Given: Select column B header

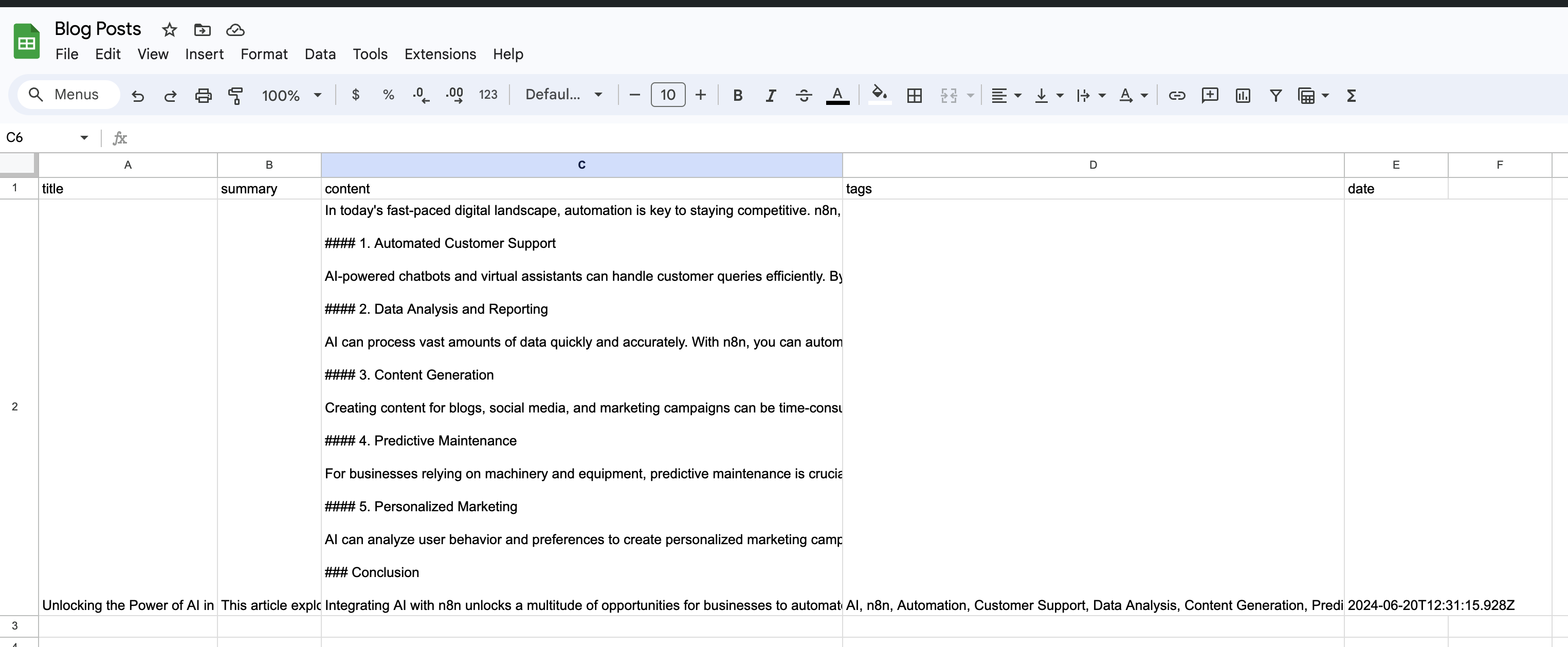Looking at the screenshot, I should pos(269,165).
